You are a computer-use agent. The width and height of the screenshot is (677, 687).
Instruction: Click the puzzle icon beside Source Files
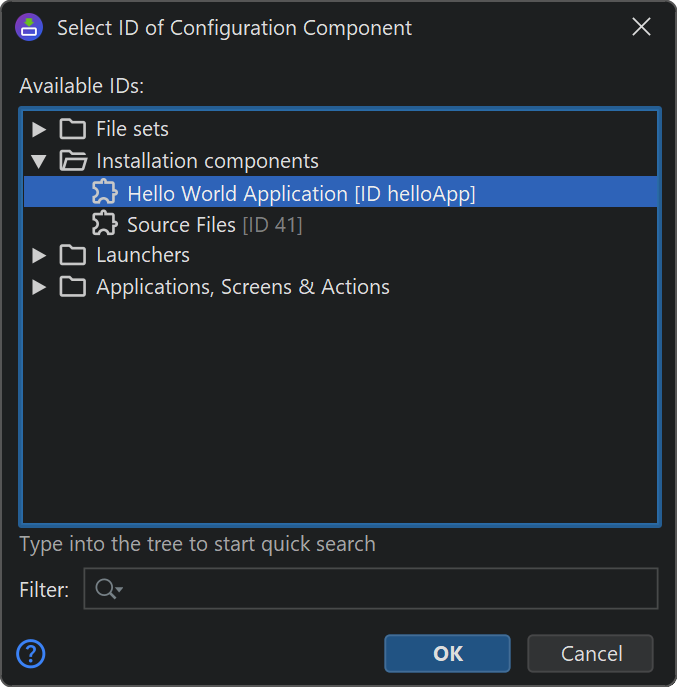[104, 224]
